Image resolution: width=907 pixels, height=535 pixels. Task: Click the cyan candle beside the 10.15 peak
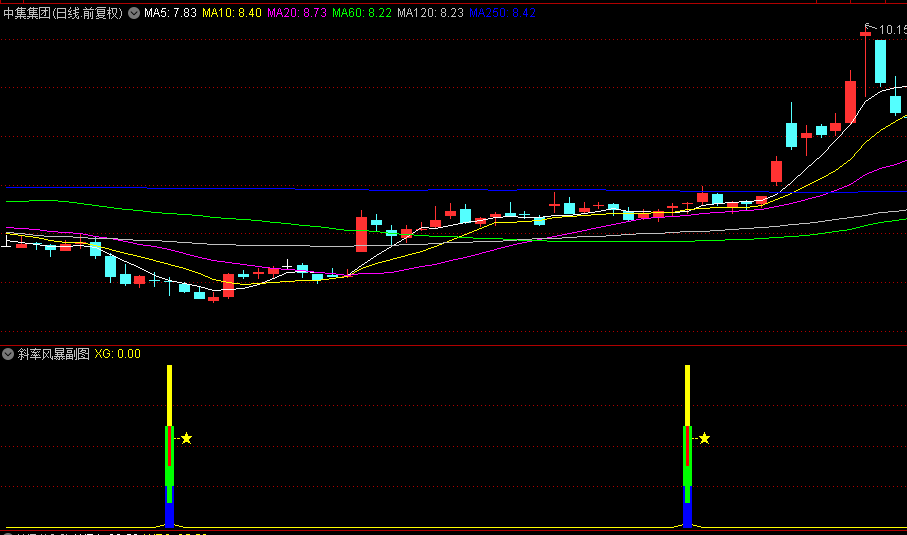pos(880,62)
